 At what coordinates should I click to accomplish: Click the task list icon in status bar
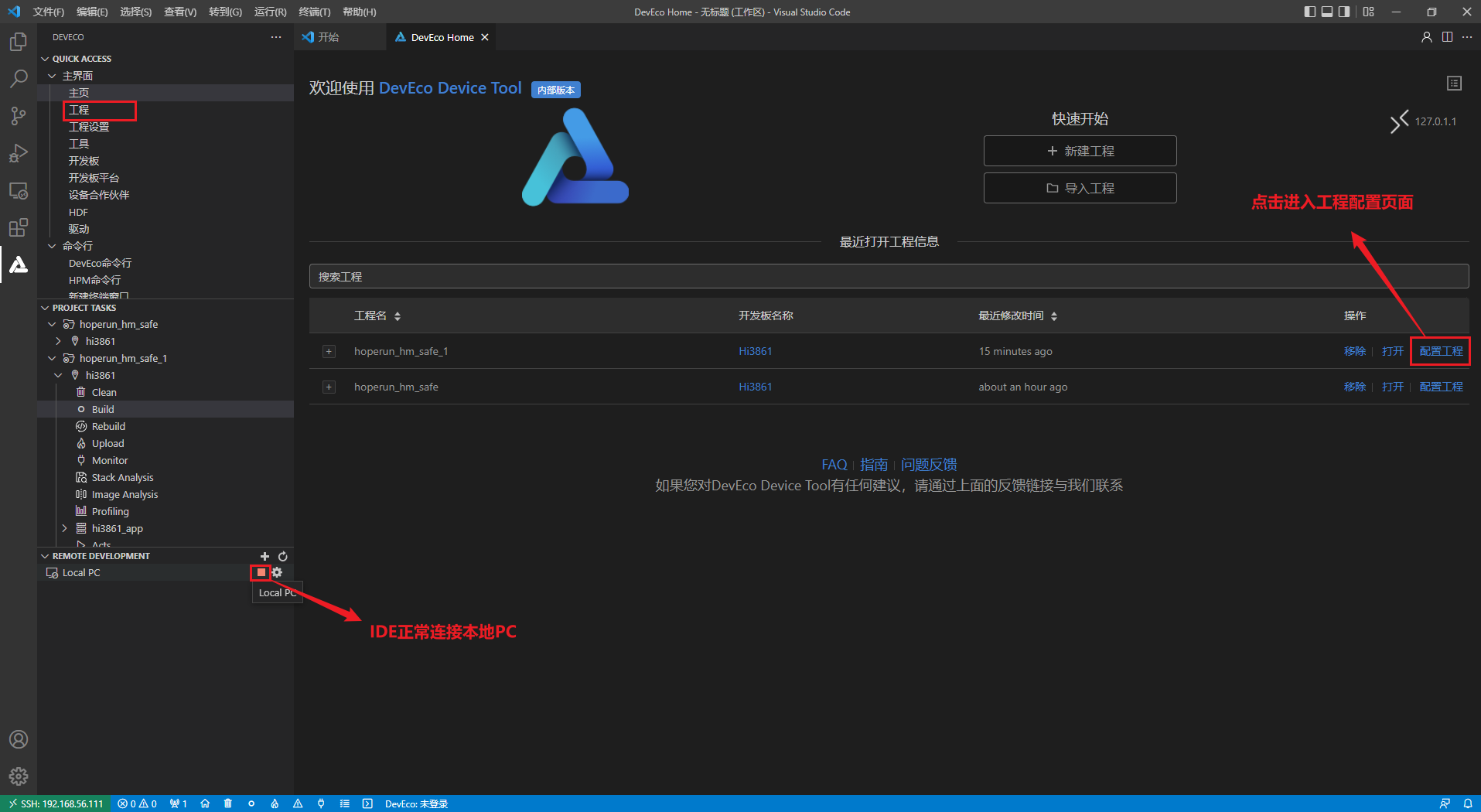tap(344, 803)
